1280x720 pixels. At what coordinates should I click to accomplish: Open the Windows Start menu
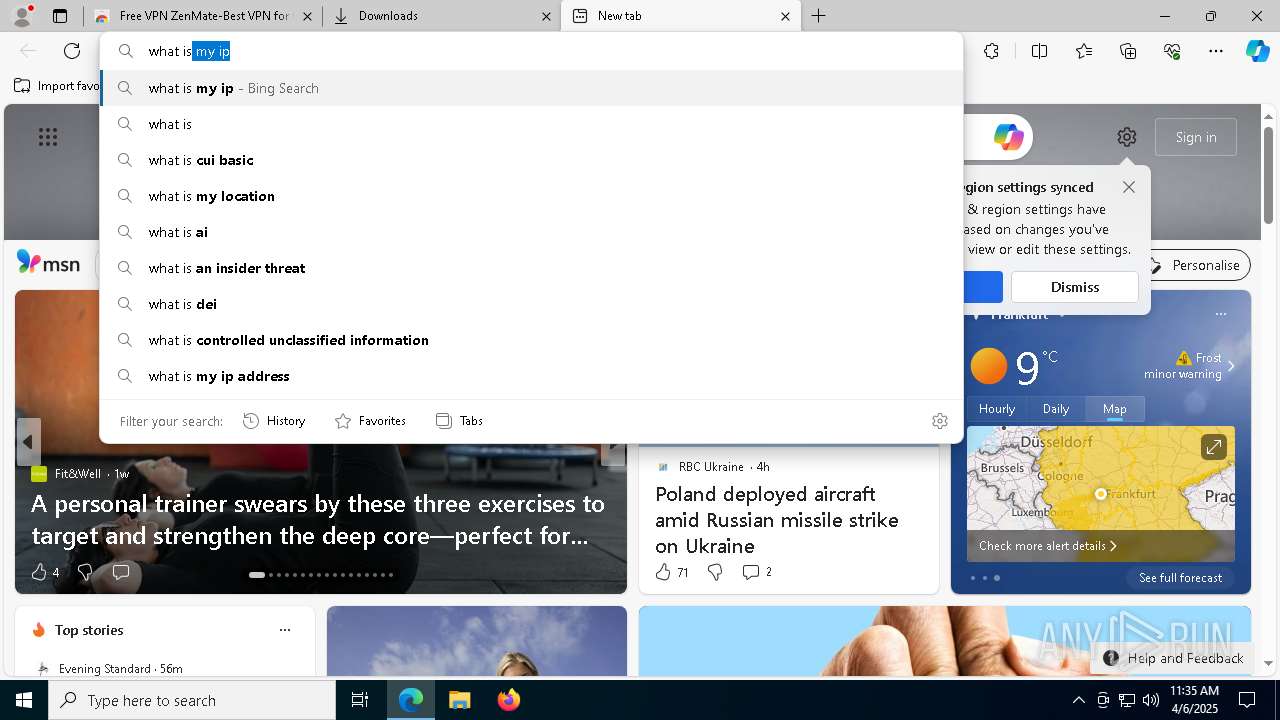pos(24,700)
